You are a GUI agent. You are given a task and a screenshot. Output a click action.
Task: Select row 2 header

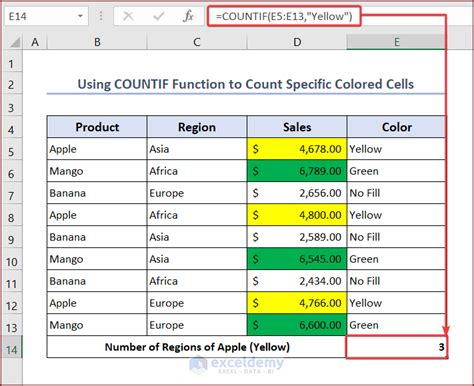(11, 84)
